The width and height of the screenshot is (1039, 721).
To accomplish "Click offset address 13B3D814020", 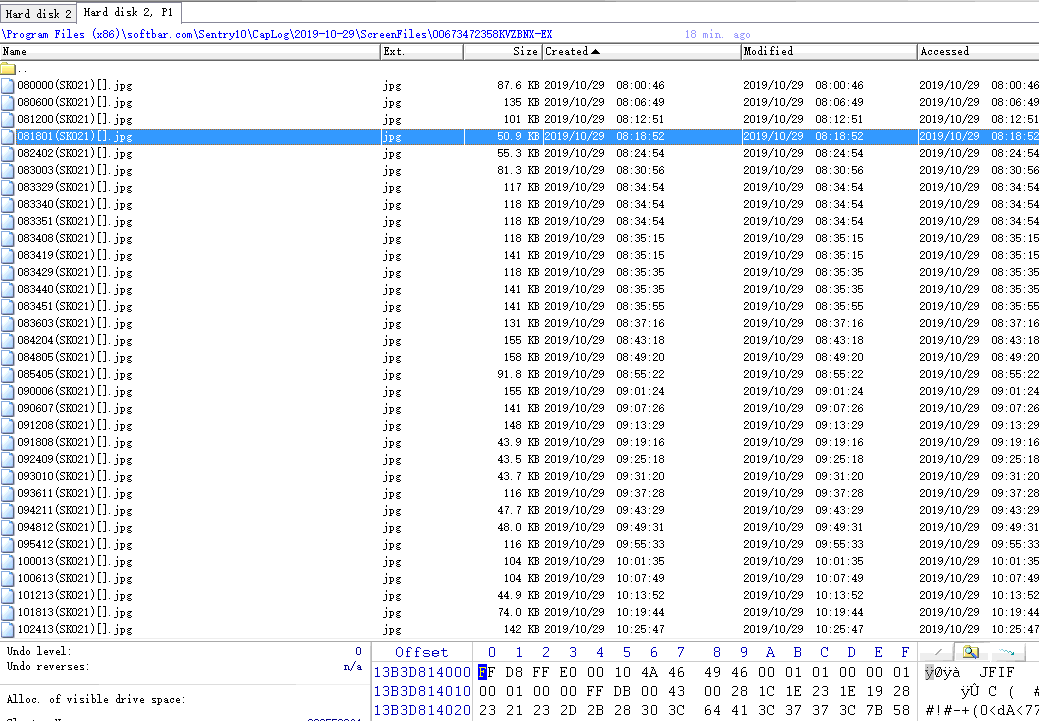I will (422, 710).
